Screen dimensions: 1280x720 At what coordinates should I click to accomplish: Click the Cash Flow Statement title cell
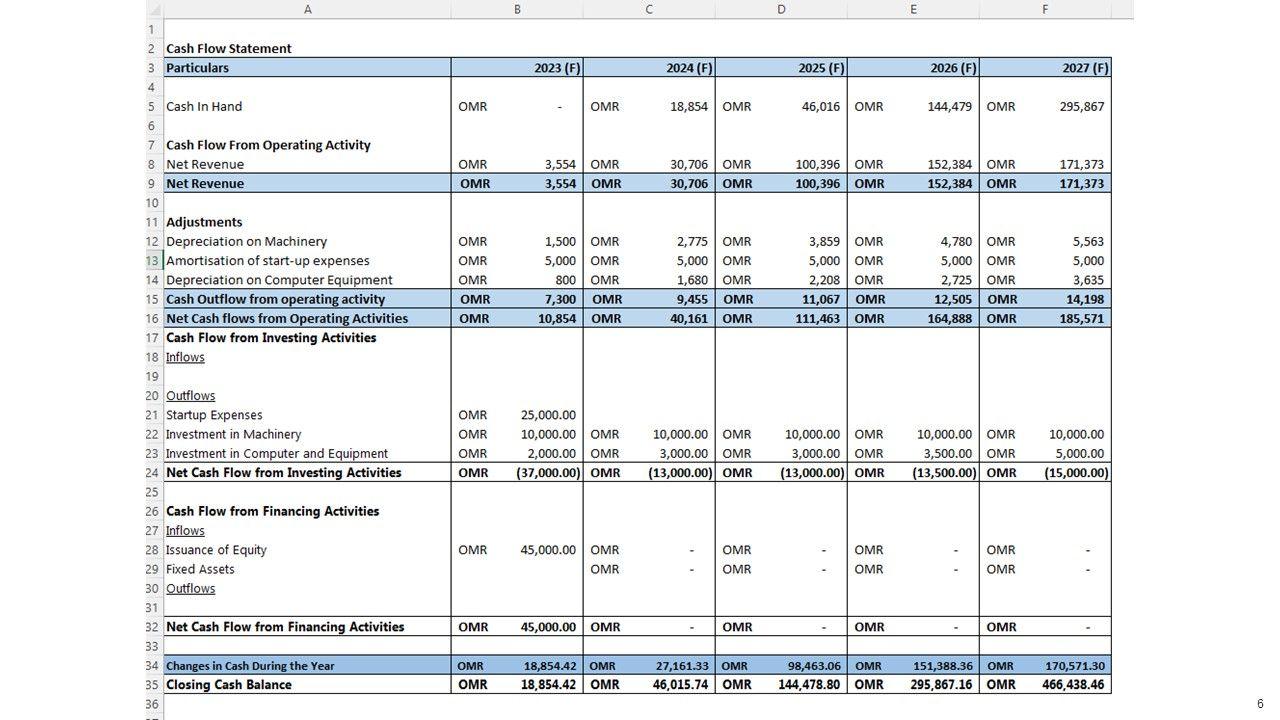point(229,48)
